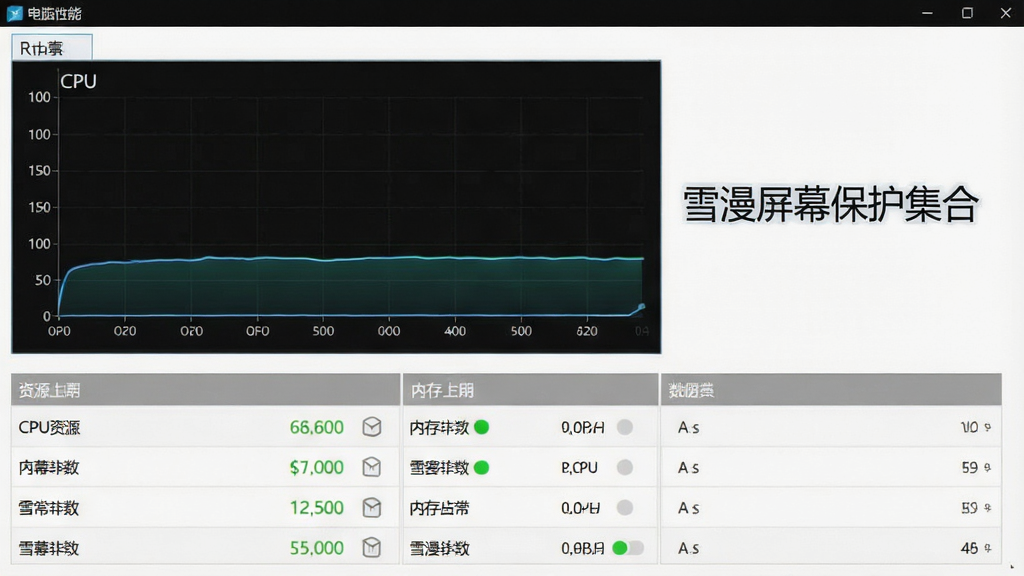Click the "雪漫屏幕保护集合" heading
This screenshot has height=576, width=1024.
coord(831,204)
